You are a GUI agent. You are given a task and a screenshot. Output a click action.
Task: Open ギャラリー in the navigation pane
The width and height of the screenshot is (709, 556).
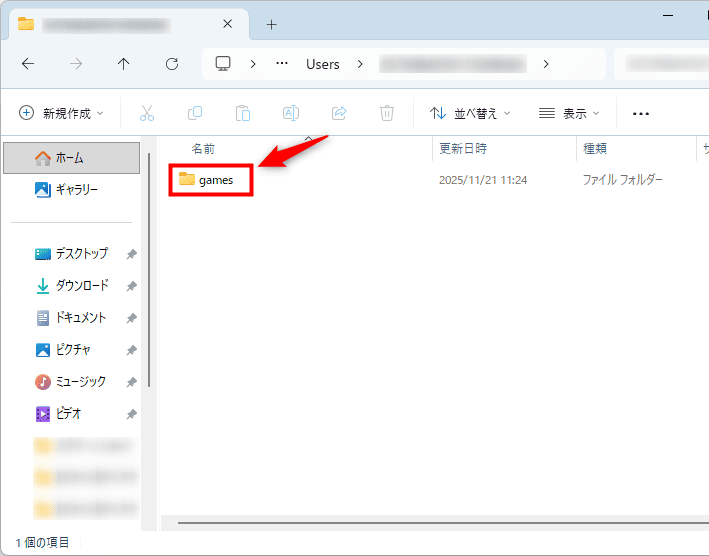click(71, 189)
